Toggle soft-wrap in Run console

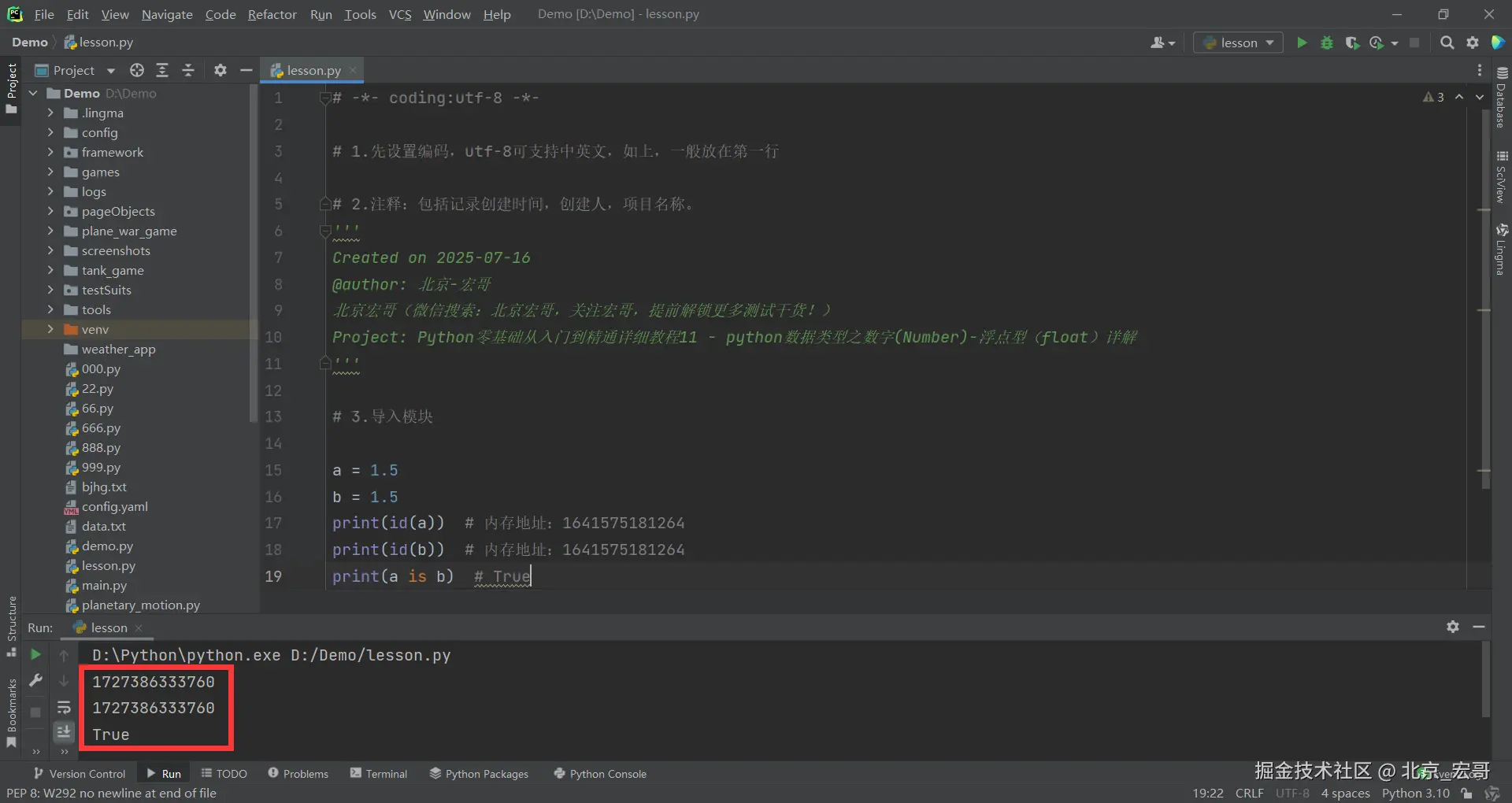pyautogui.click(x=64, y=707)
